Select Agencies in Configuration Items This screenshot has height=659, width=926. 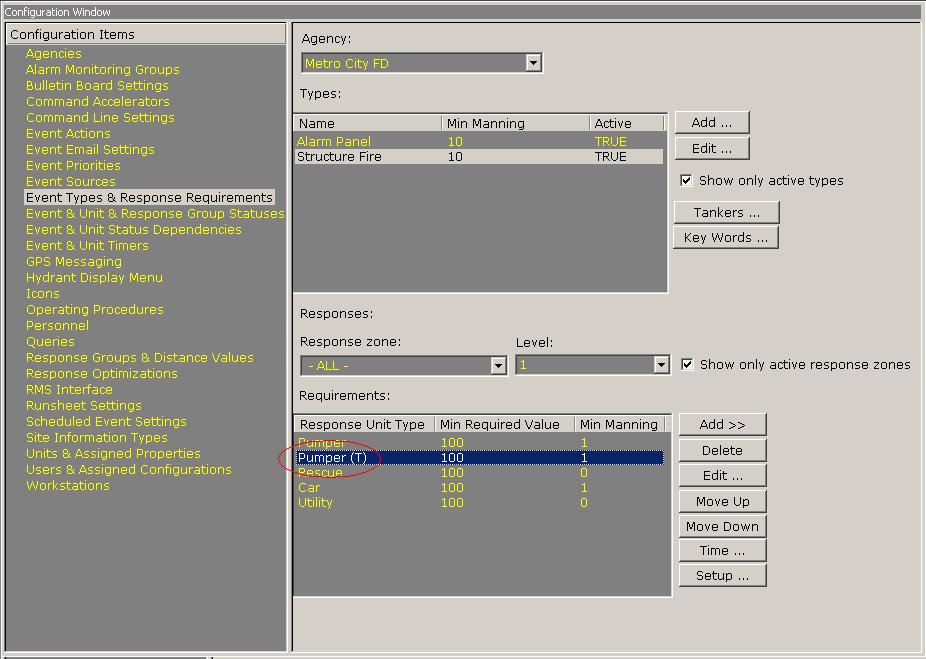click(54, 54)
